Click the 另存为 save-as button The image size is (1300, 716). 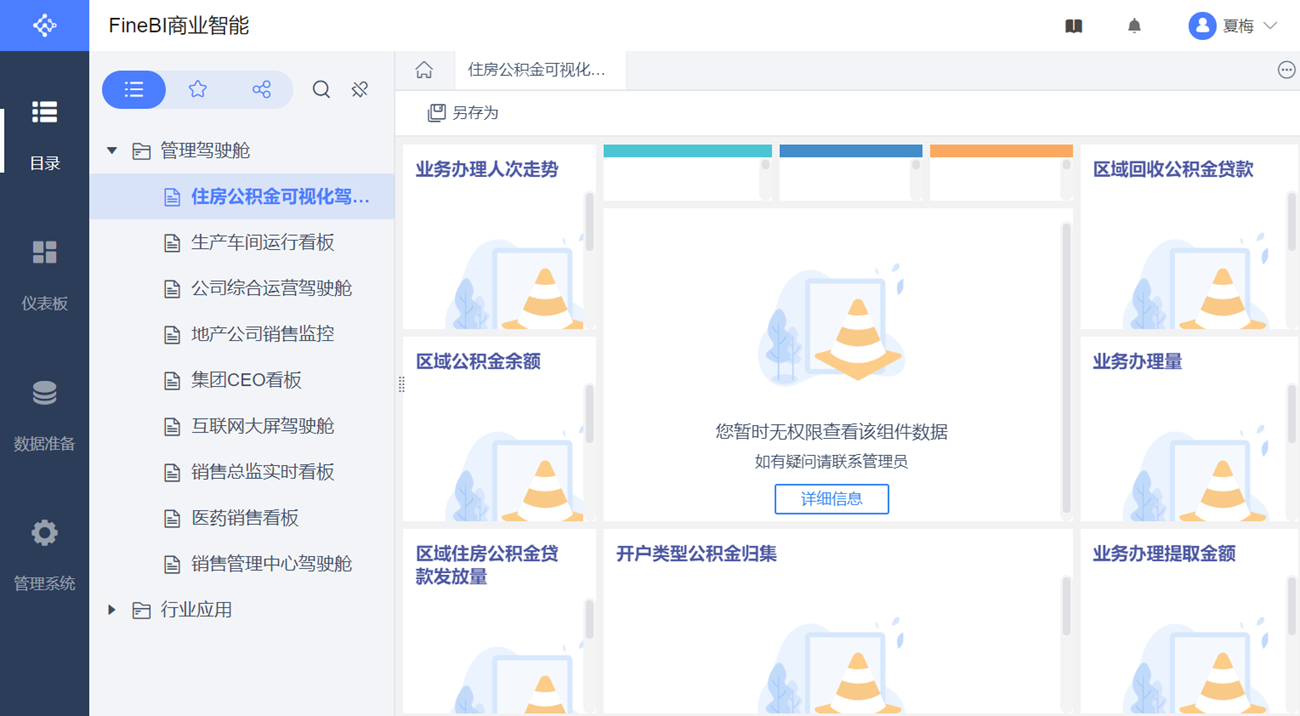coord(463,113)
